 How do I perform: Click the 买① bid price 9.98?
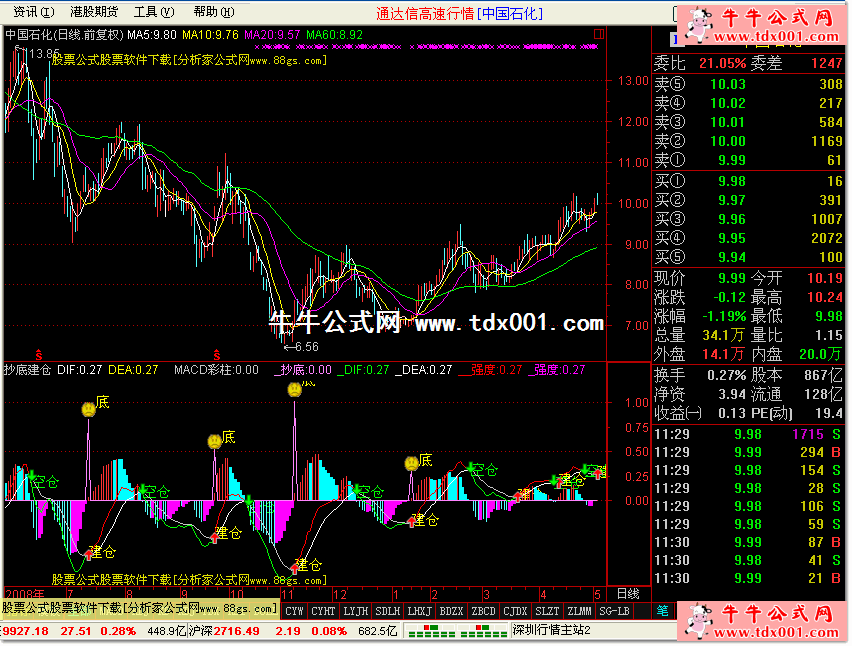tap(732, 181)
